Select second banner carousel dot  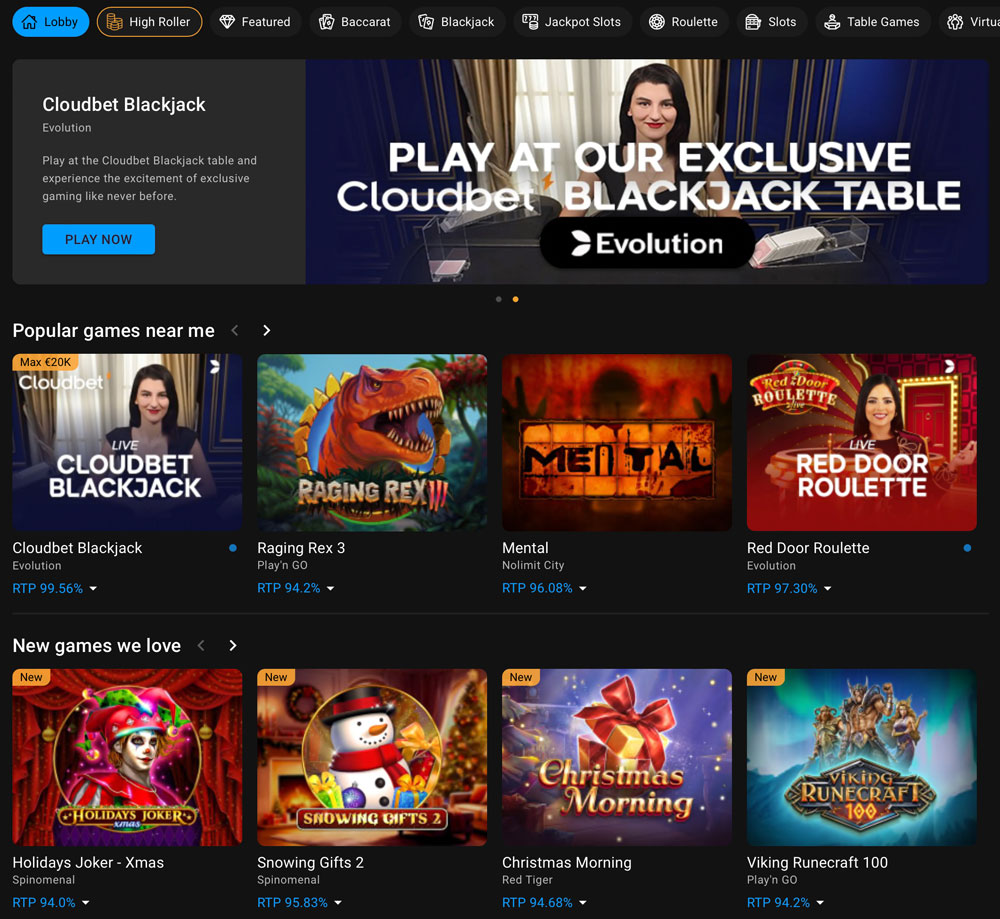[x=515, y=299]
